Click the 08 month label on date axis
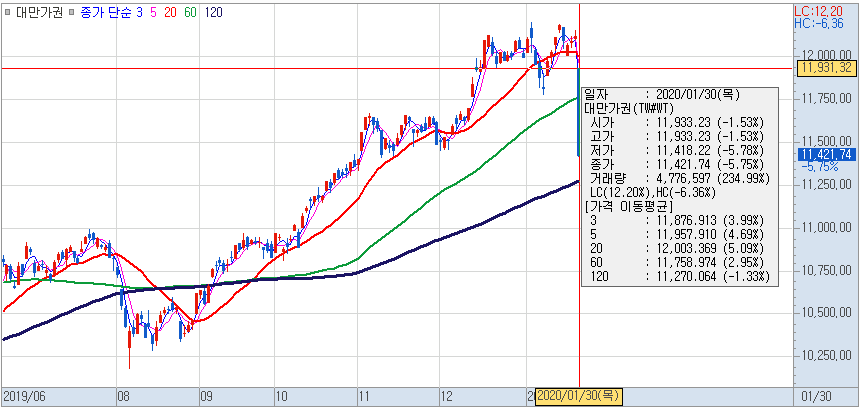This screenshot has height=407, width=859. pyautogui.click(x=123, y=395)
